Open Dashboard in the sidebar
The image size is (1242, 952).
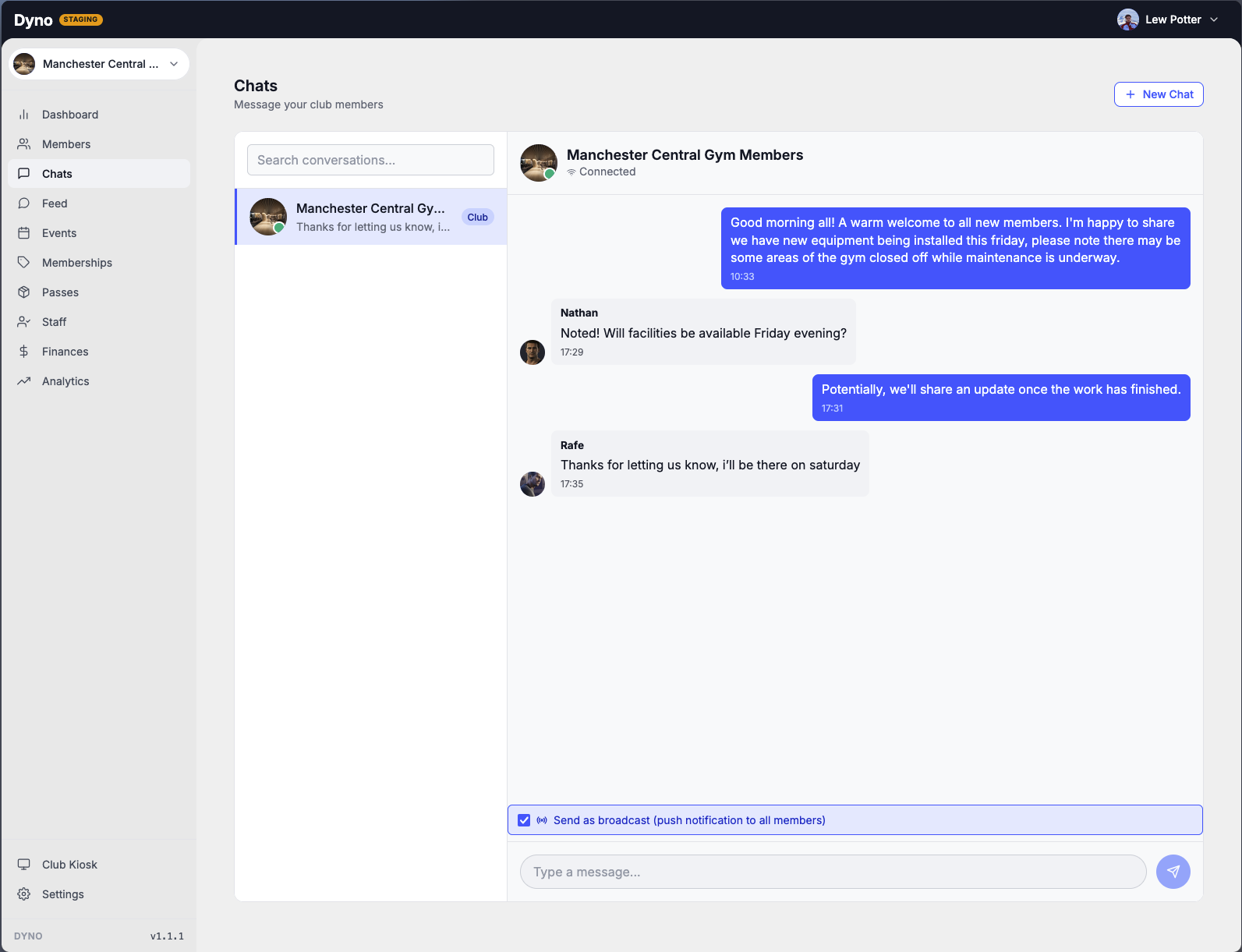tap(99, 115)
